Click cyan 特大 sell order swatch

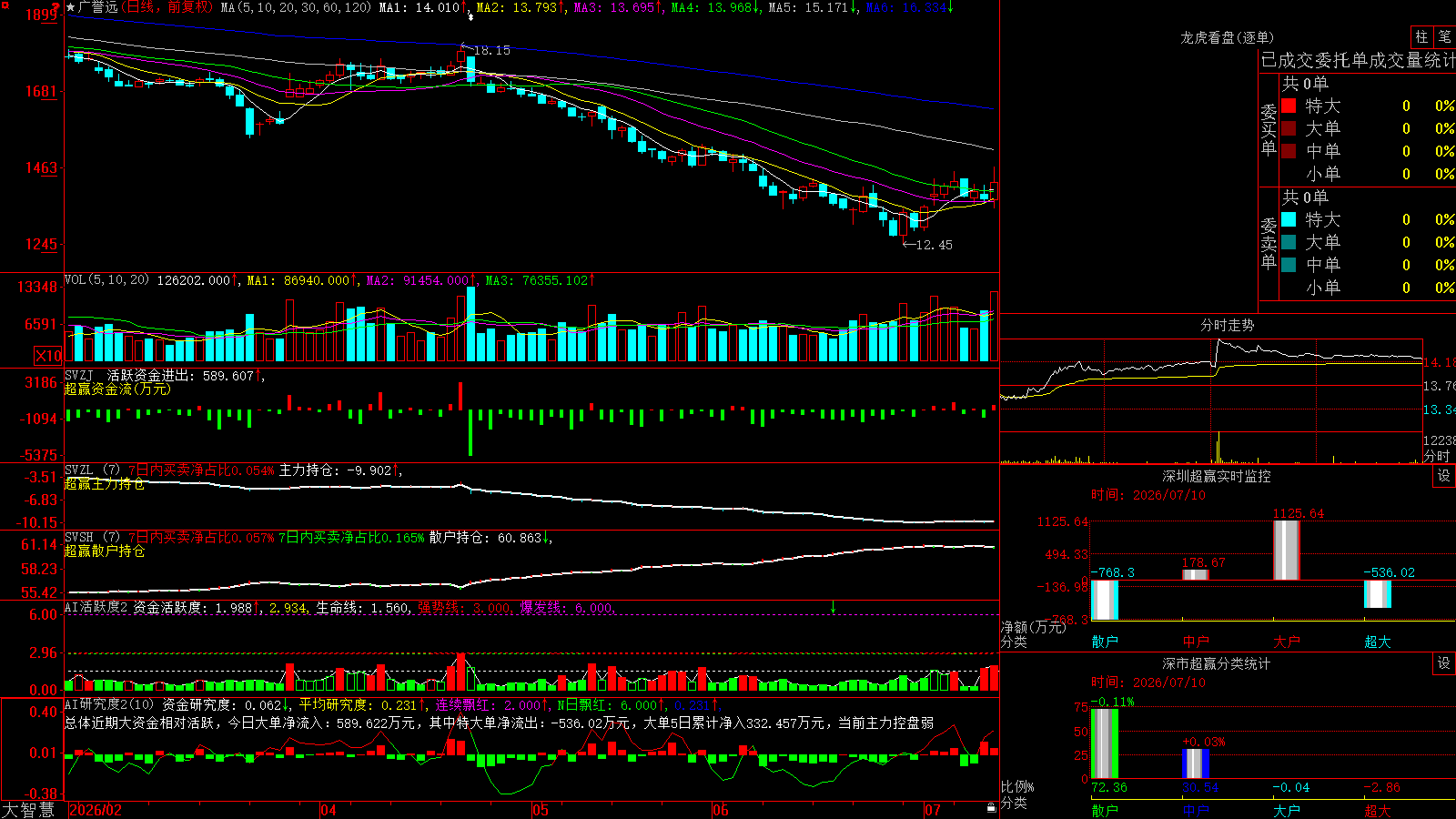(1289, 219)
